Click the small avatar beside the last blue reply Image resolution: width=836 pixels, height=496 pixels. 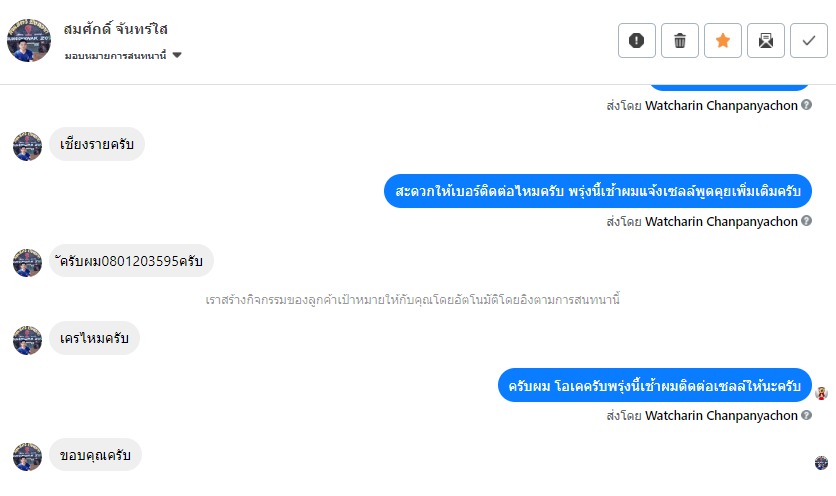[x=822, y=393]
